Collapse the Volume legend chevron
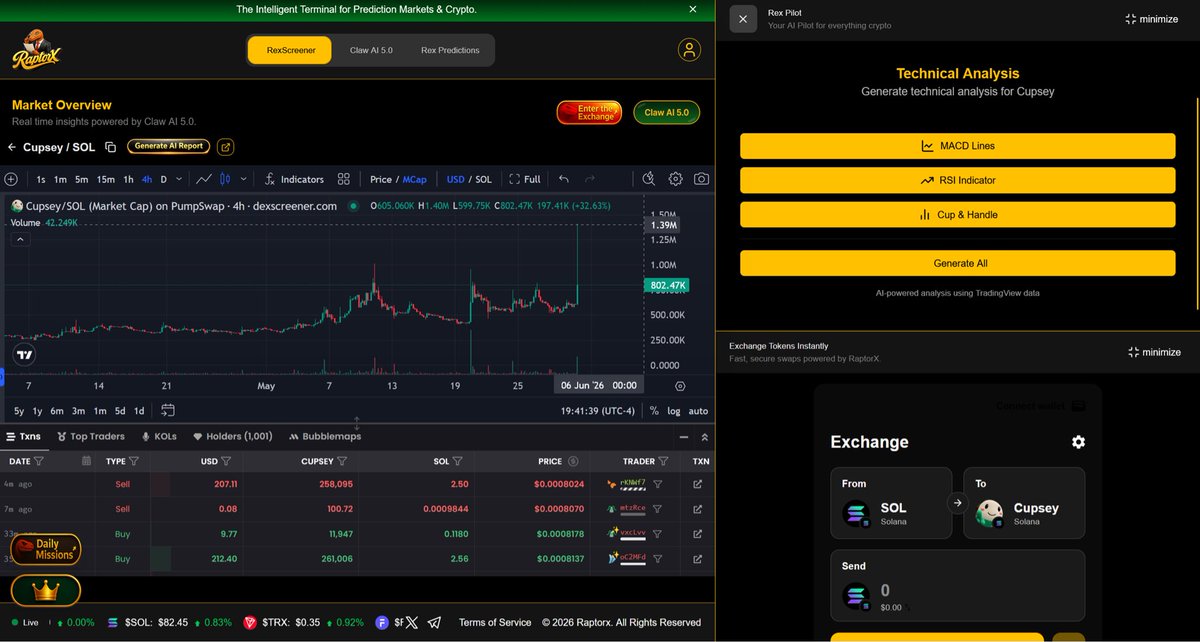 [x=18, y=241]
